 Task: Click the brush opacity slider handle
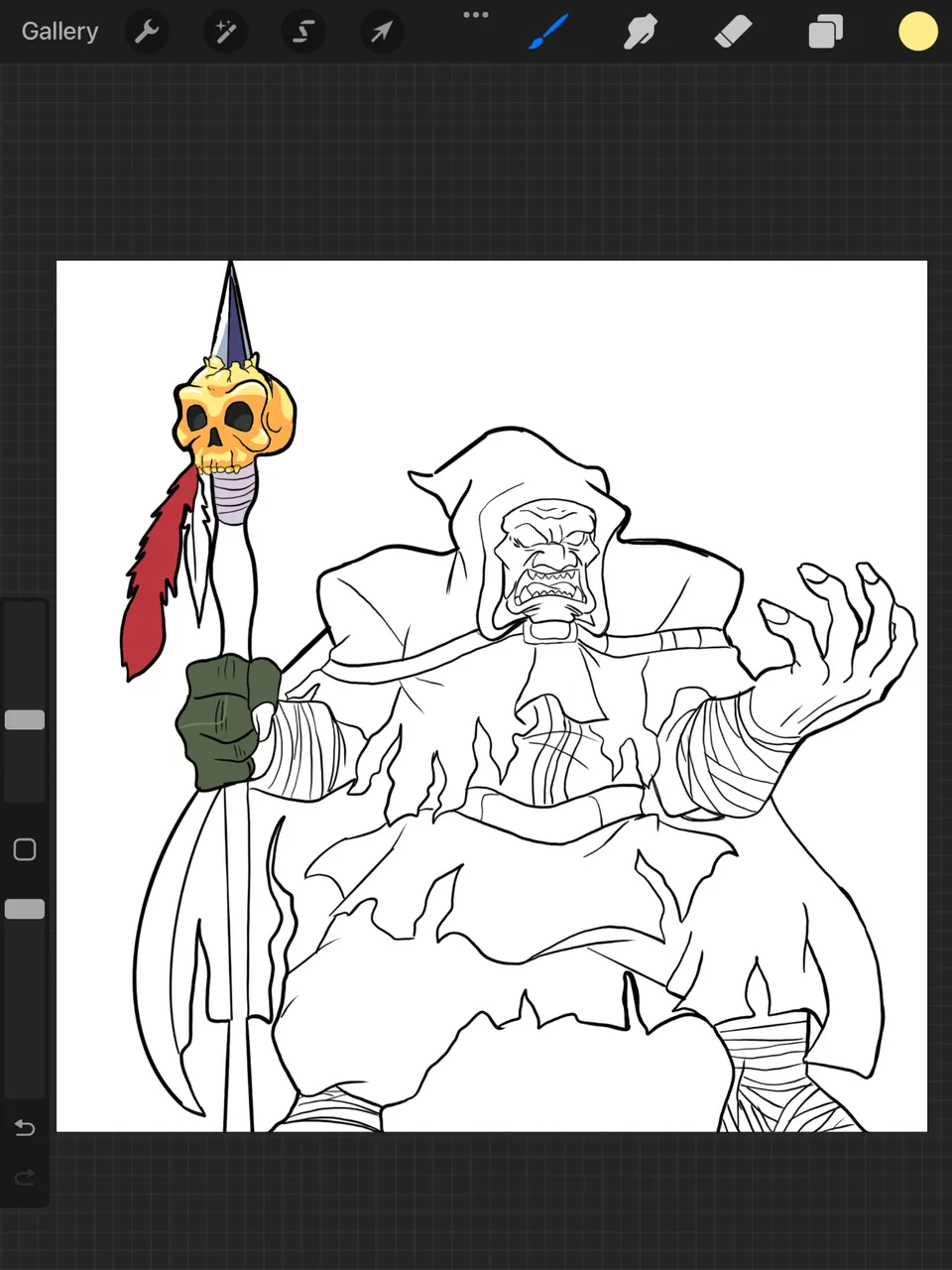pyautogui.click(x=25, y=909)
